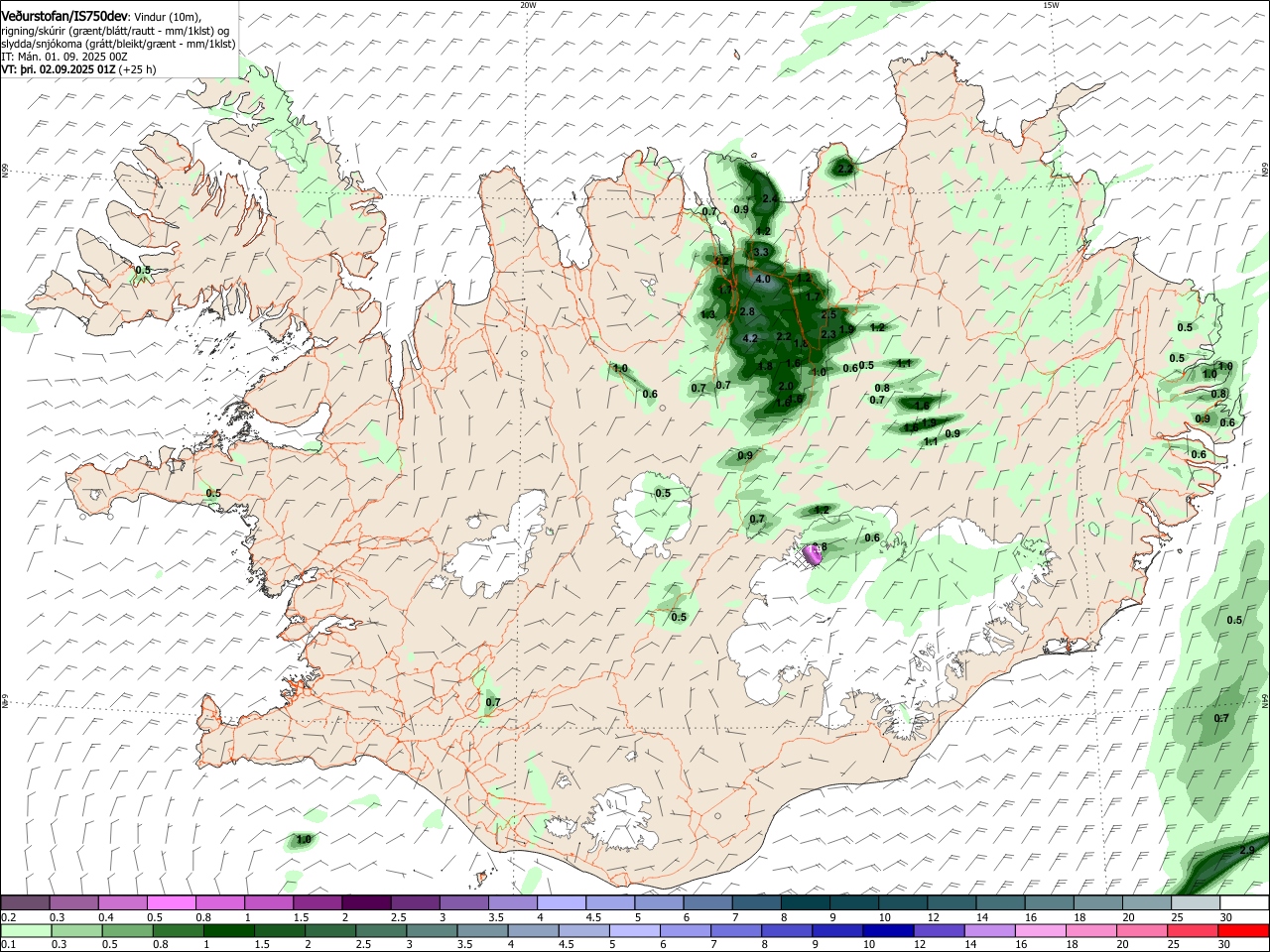Click the '4.0' precipitation value label
This screenshot has height=952, width=1270.
click(x=762, y=280)
